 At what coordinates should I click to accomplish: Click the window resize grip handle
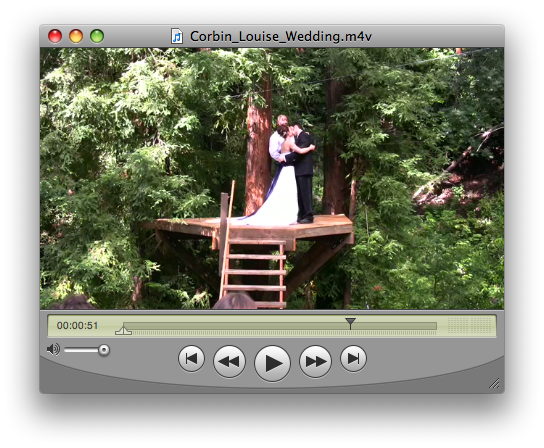pyautogui.click(x=494, y=383)
